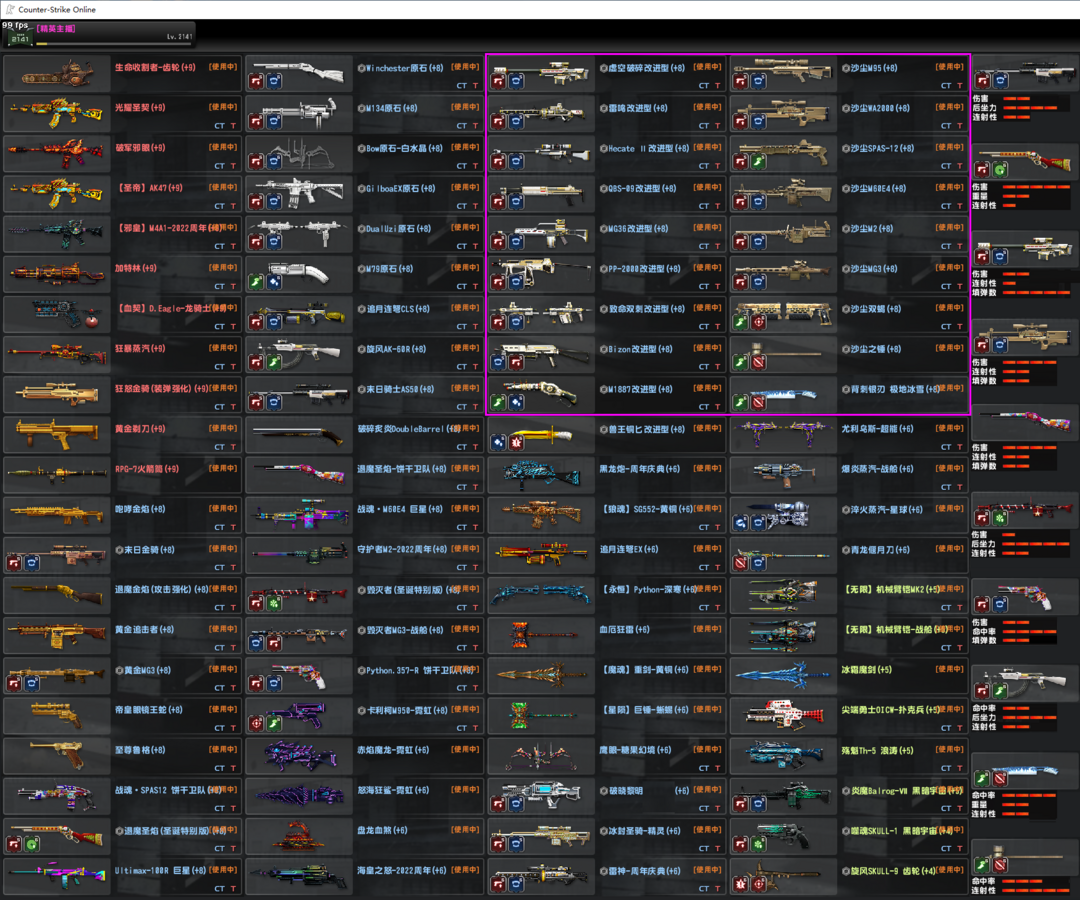Screen dimensions: 1080x900
Task: Select the 生命收割者-齿轮 chainsaw thumbnail
Action: point(56,74)
